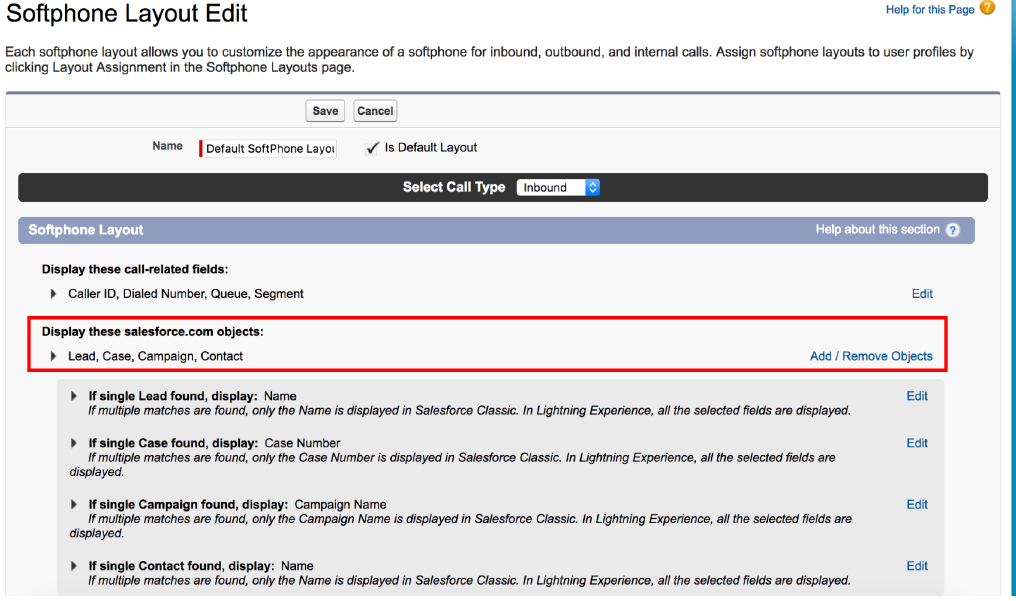
Task: Edit the single Case found display
Action: [917, 443]
